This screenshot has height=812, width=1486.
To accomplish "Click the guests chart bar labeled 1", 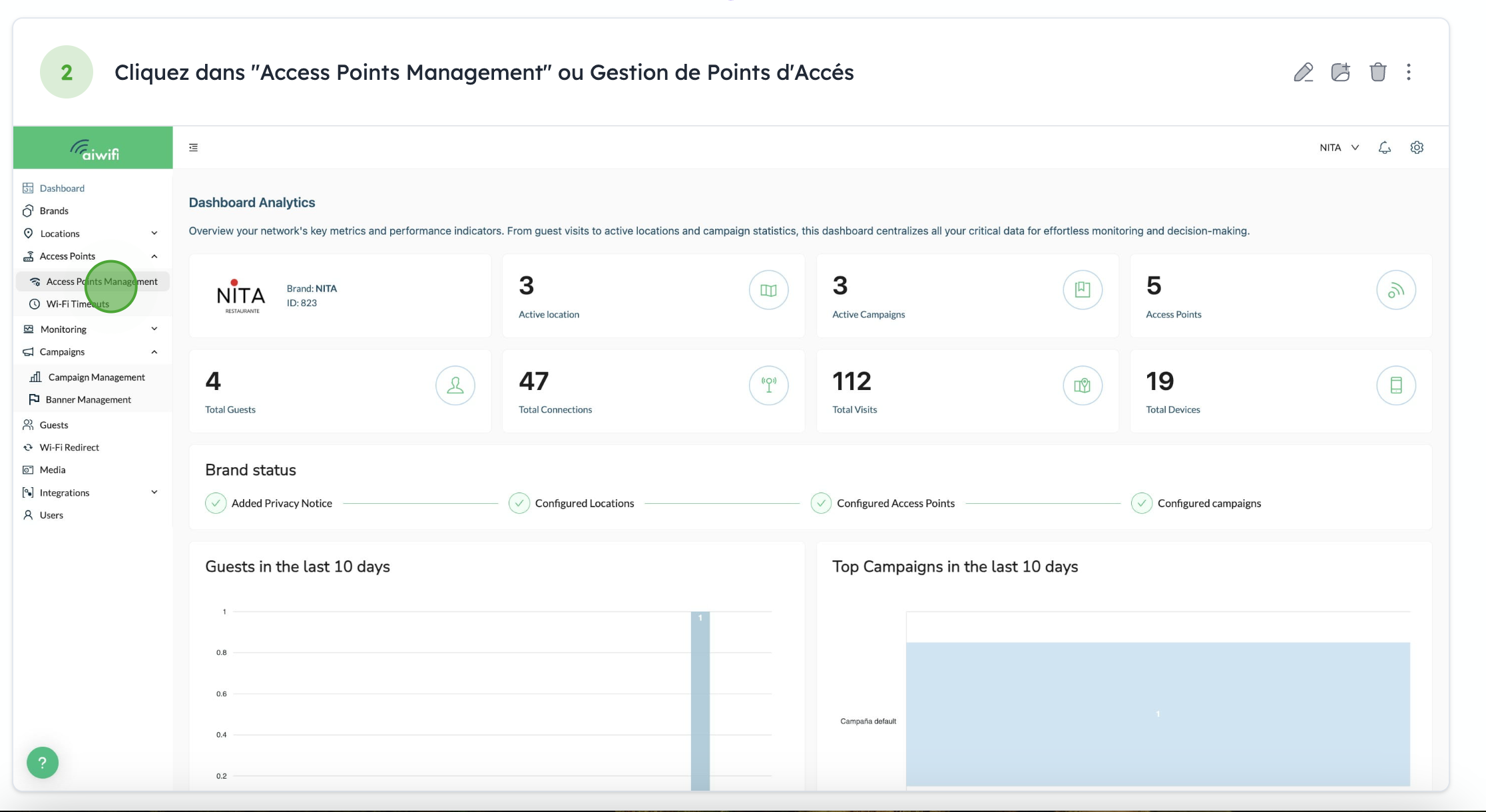I will pyautogui.click(x=700, y=699).
